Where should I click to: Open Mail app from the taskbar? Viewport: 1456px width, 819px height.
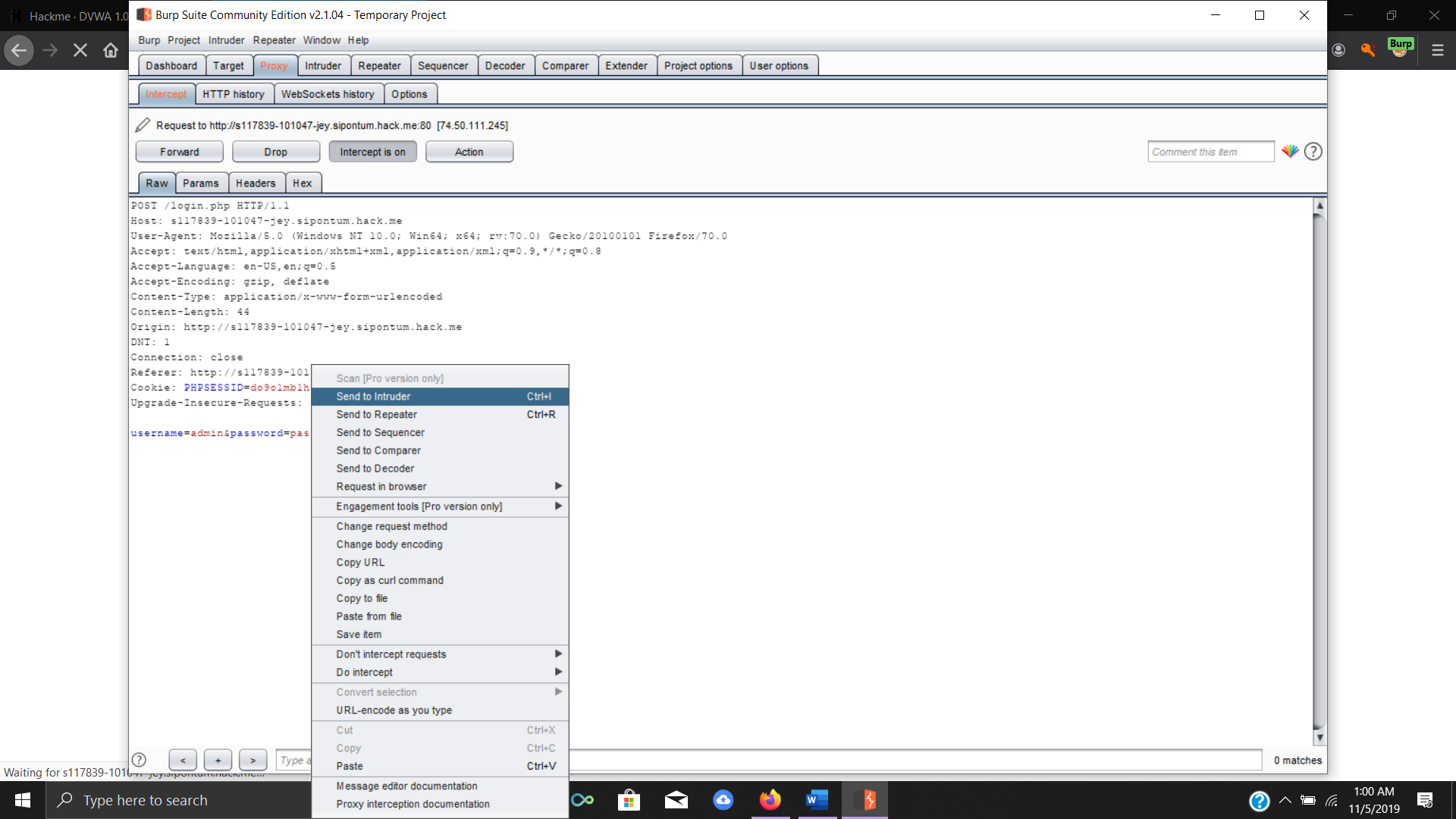(676, 800)
